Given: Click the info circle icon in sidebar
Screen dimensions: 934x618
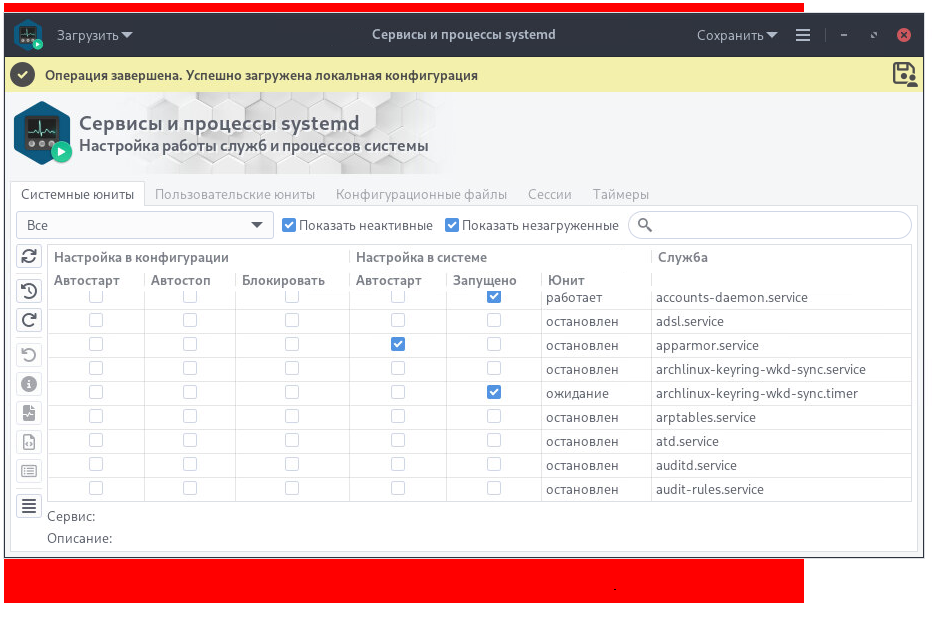Looking at the screenshot, I should [x=29, y=383].
